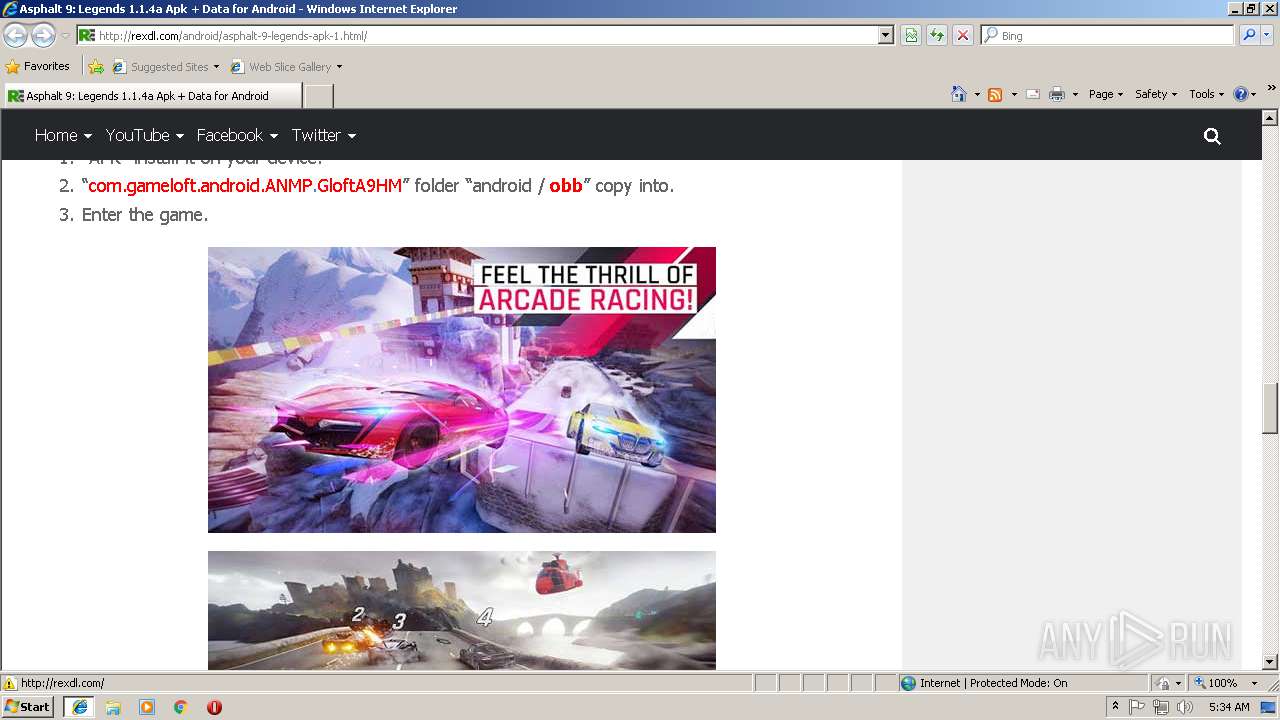Run the Bing search with the magnifier button

(1248, 35)
